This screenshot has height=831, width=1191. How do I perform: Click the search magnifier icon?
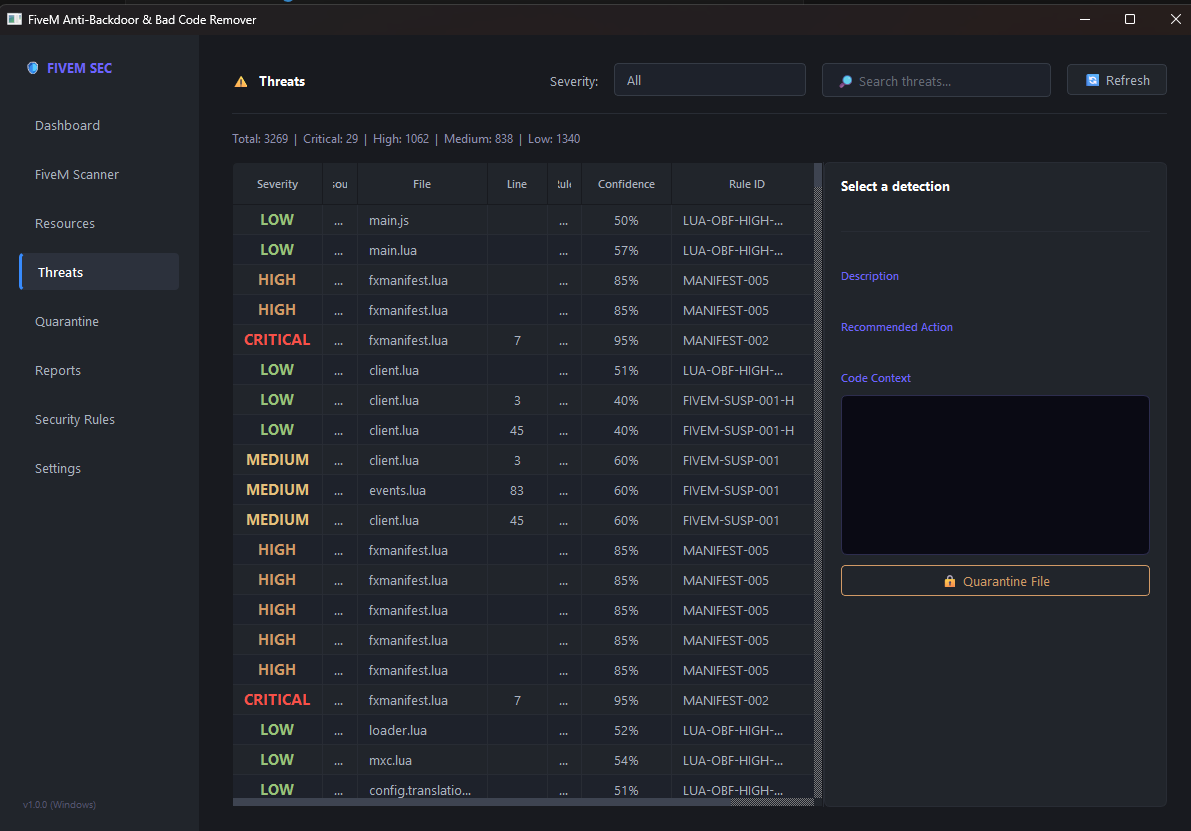pos(845,81)
